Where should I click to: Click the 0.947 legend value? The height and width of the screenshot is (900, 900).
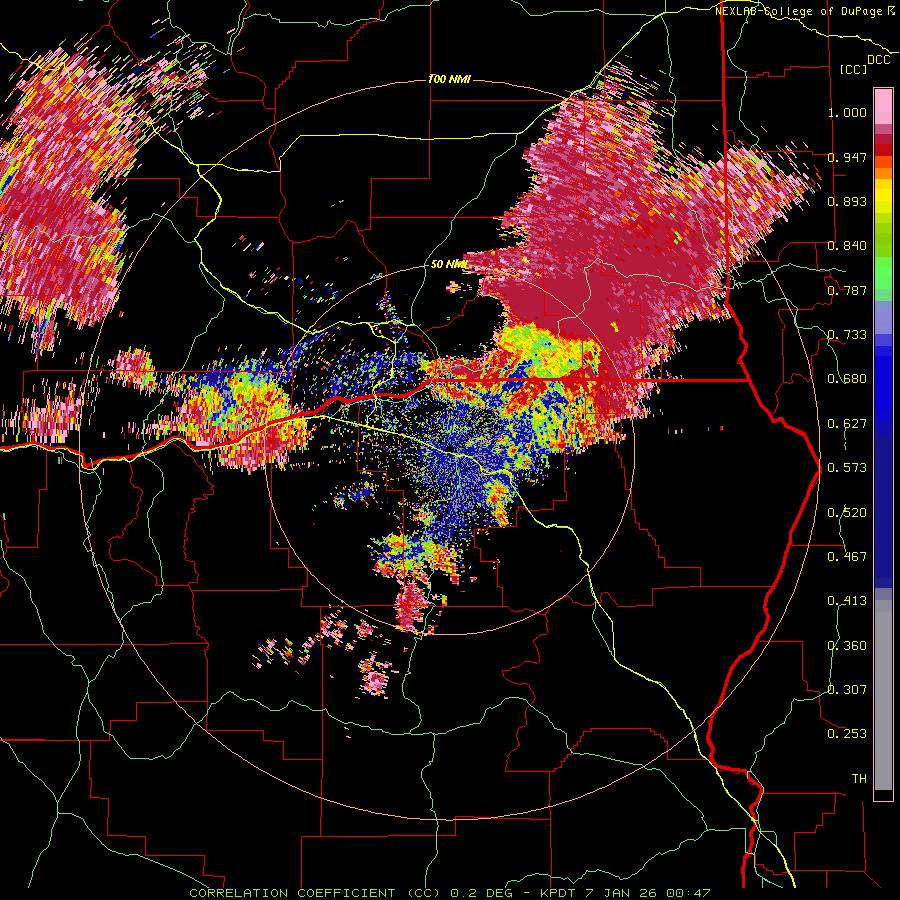(847, 157)
